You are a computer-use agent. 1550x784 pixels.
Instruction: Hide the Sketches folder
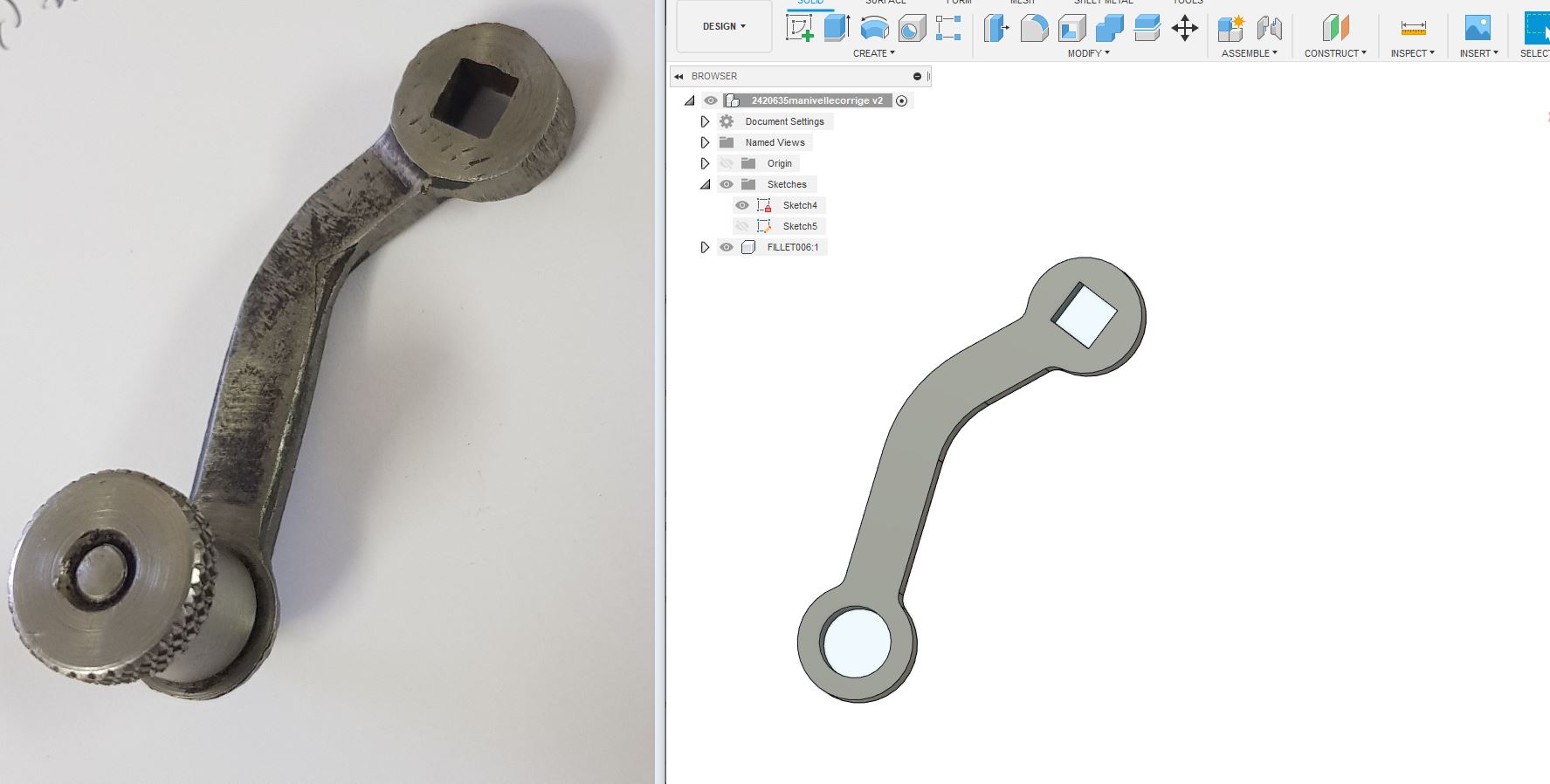tap(727, 184)
